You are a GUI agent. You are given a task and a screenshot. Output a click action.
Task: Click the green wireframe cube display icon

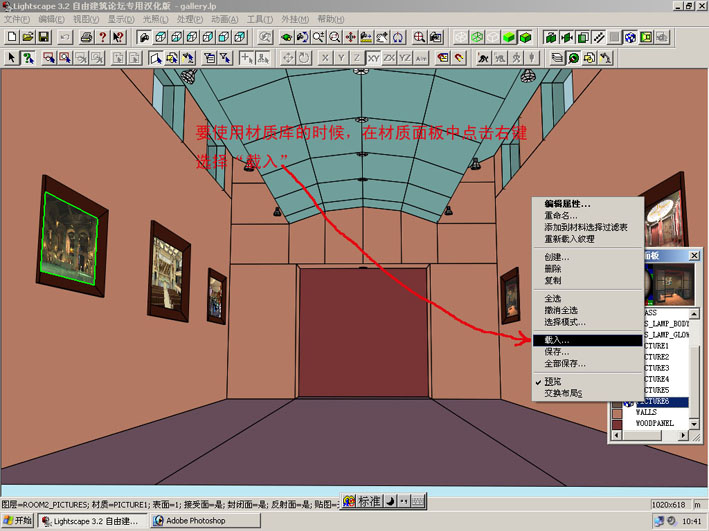pyautogui.click(x=477, y=37)
